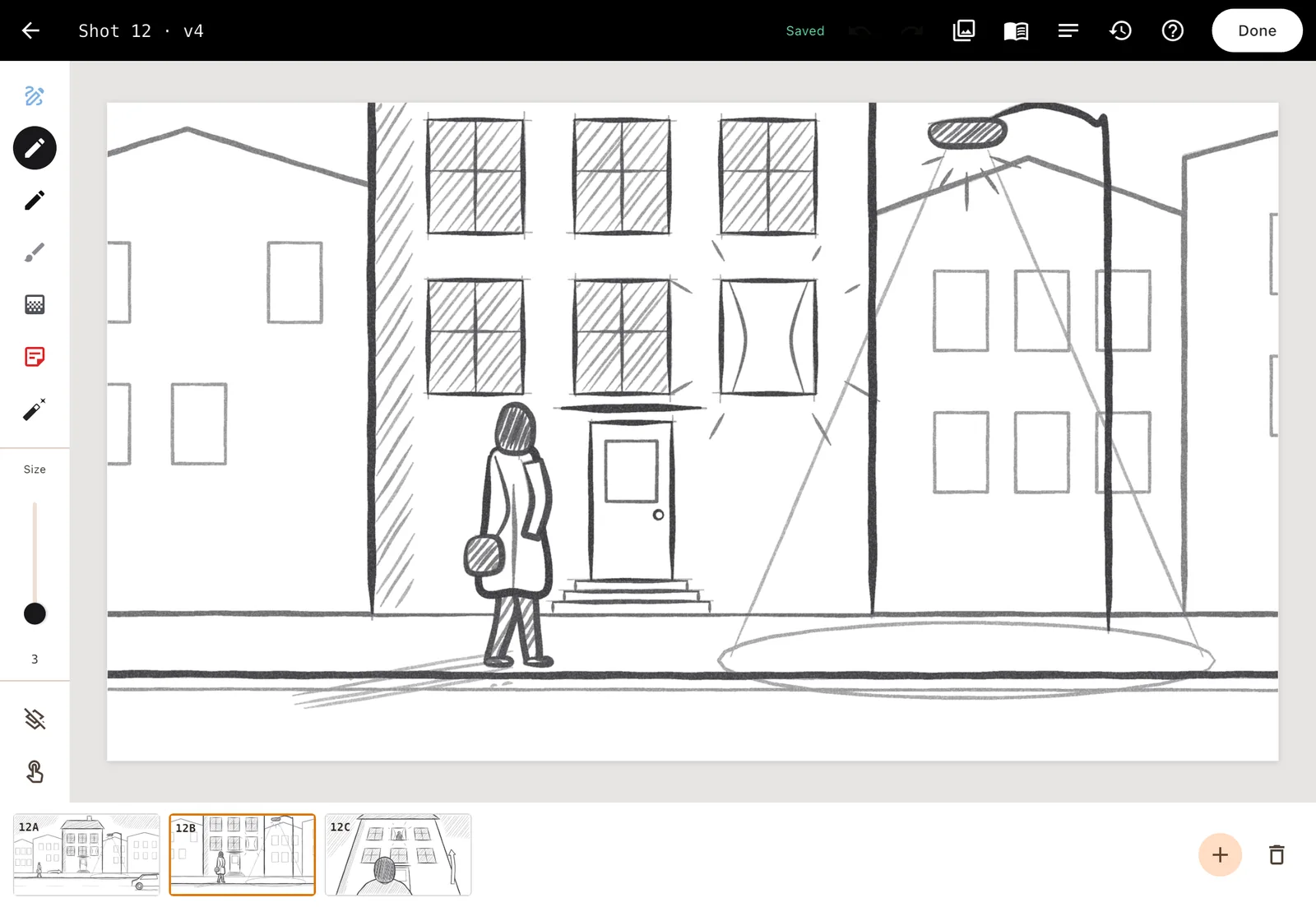Open frame thumbnail 12C
Viewport: 1316px width, 907px height.
click(398, 854)
